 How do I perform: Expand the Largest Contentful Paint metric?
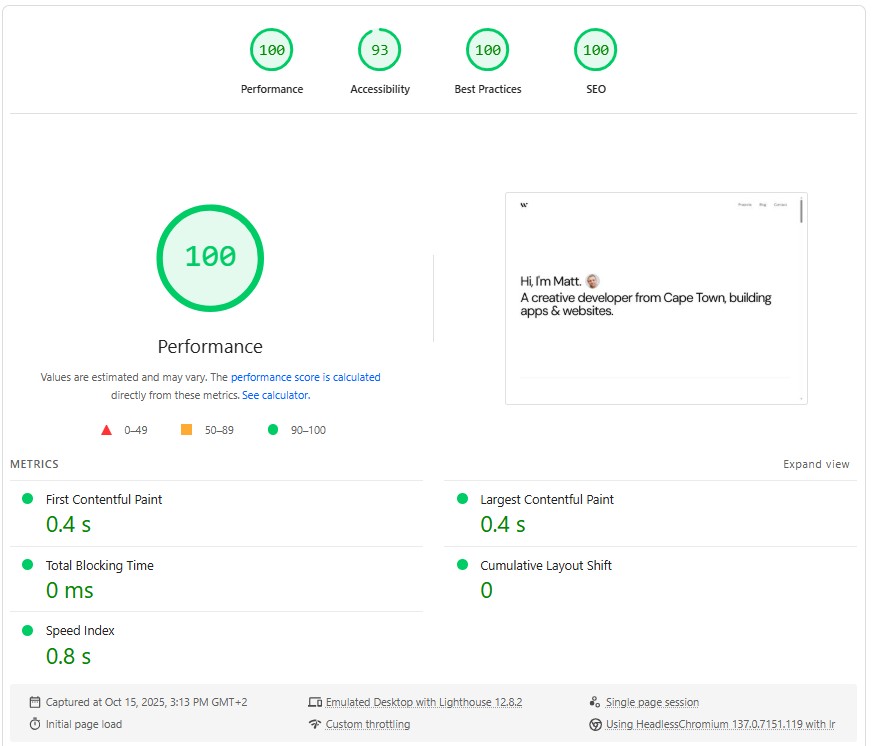point(547,499)
